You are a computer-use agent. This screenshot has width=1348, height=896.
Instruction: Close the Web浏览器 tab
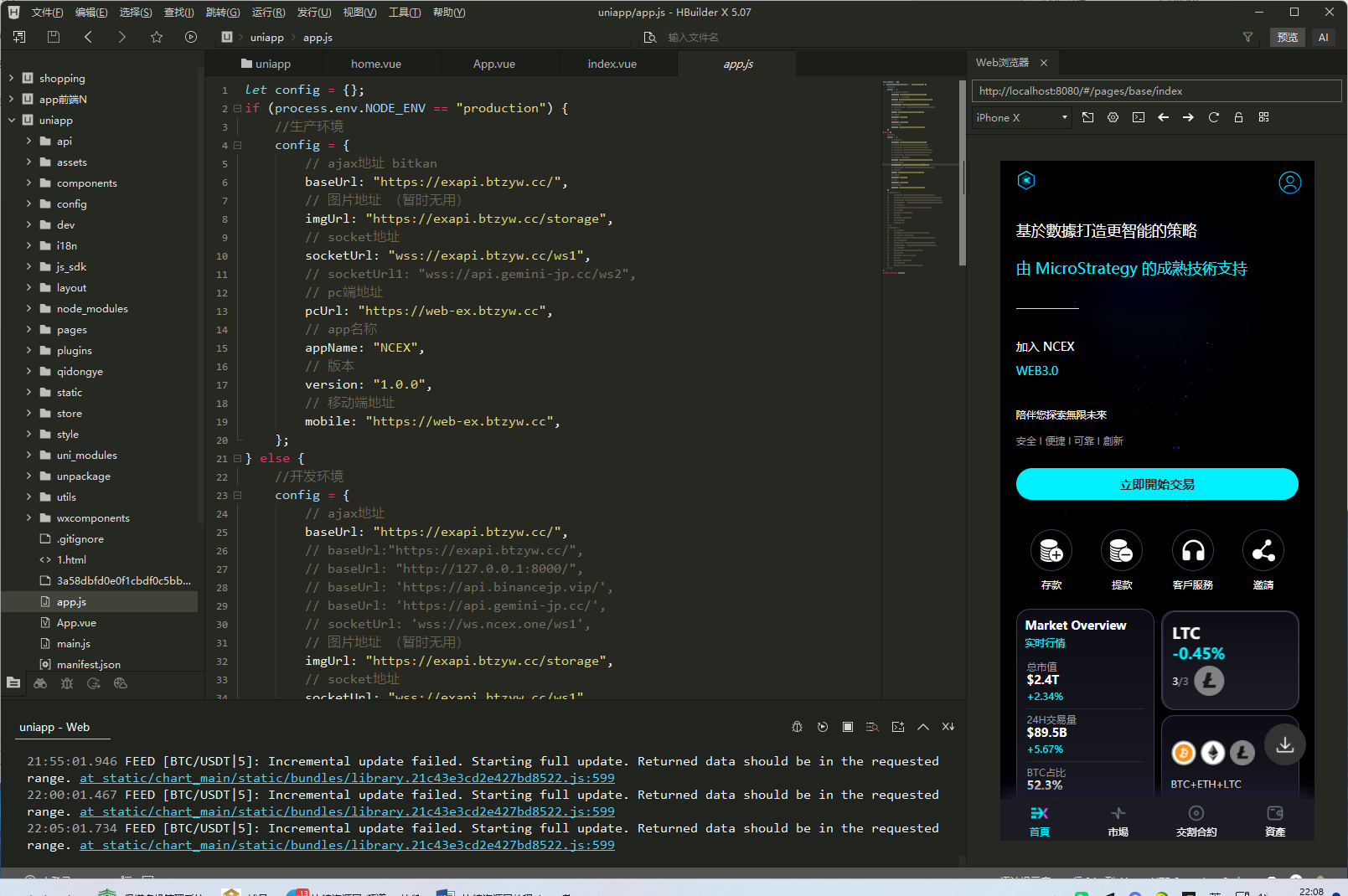pos(1044,63)
